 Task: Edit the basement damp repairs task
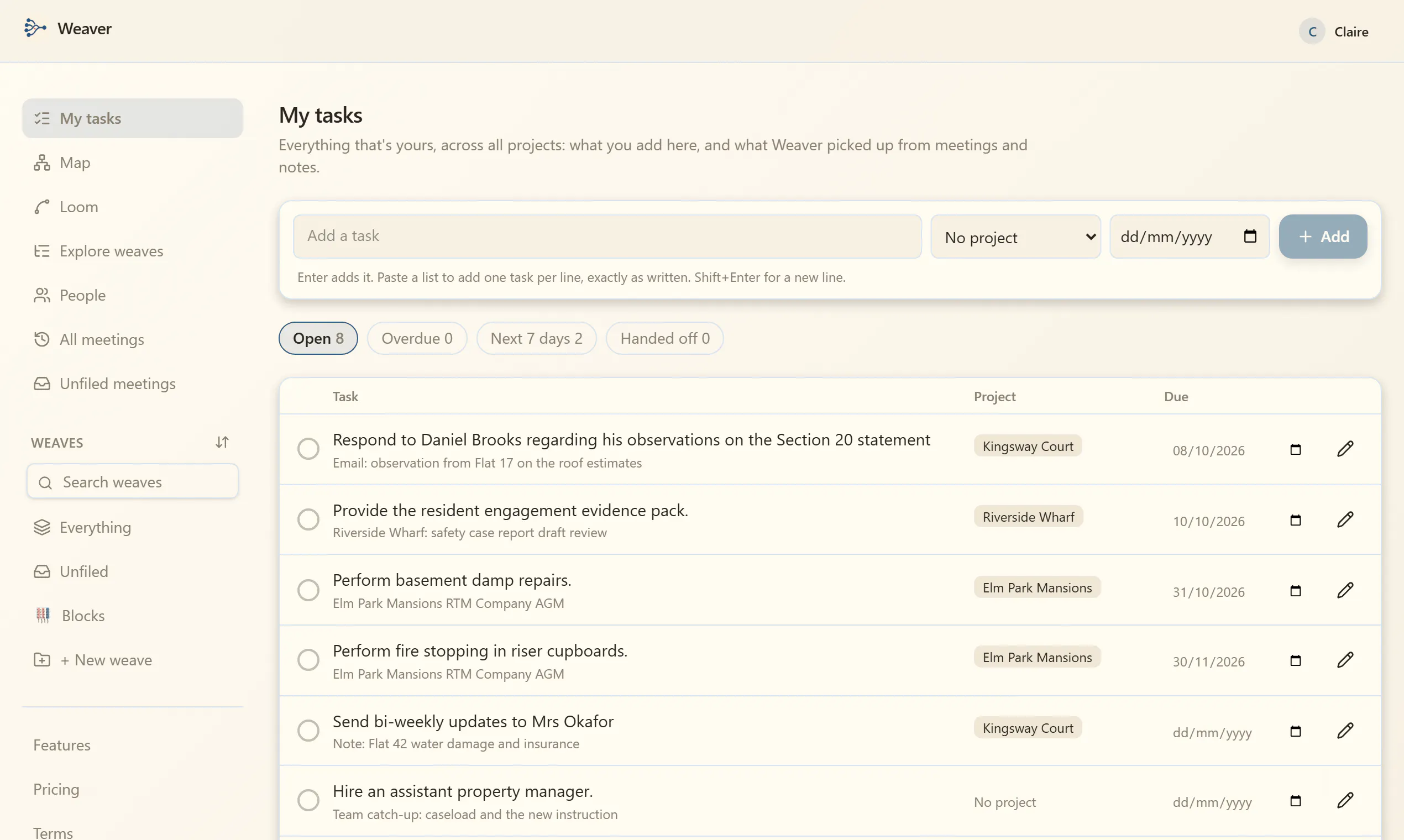point(1345,590)
